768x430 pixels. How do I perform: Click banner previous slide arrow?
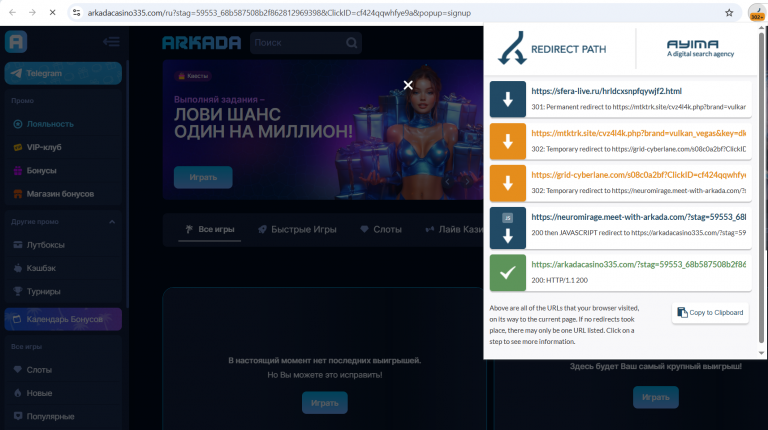(x=447, y=182)
